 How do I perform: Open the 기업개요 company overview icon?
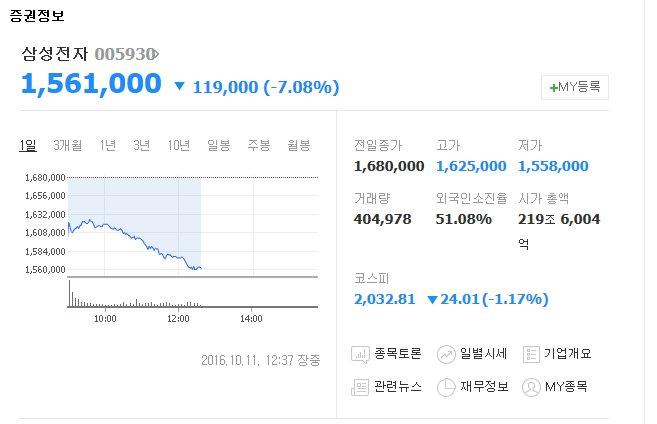click(x=531, y=354)
